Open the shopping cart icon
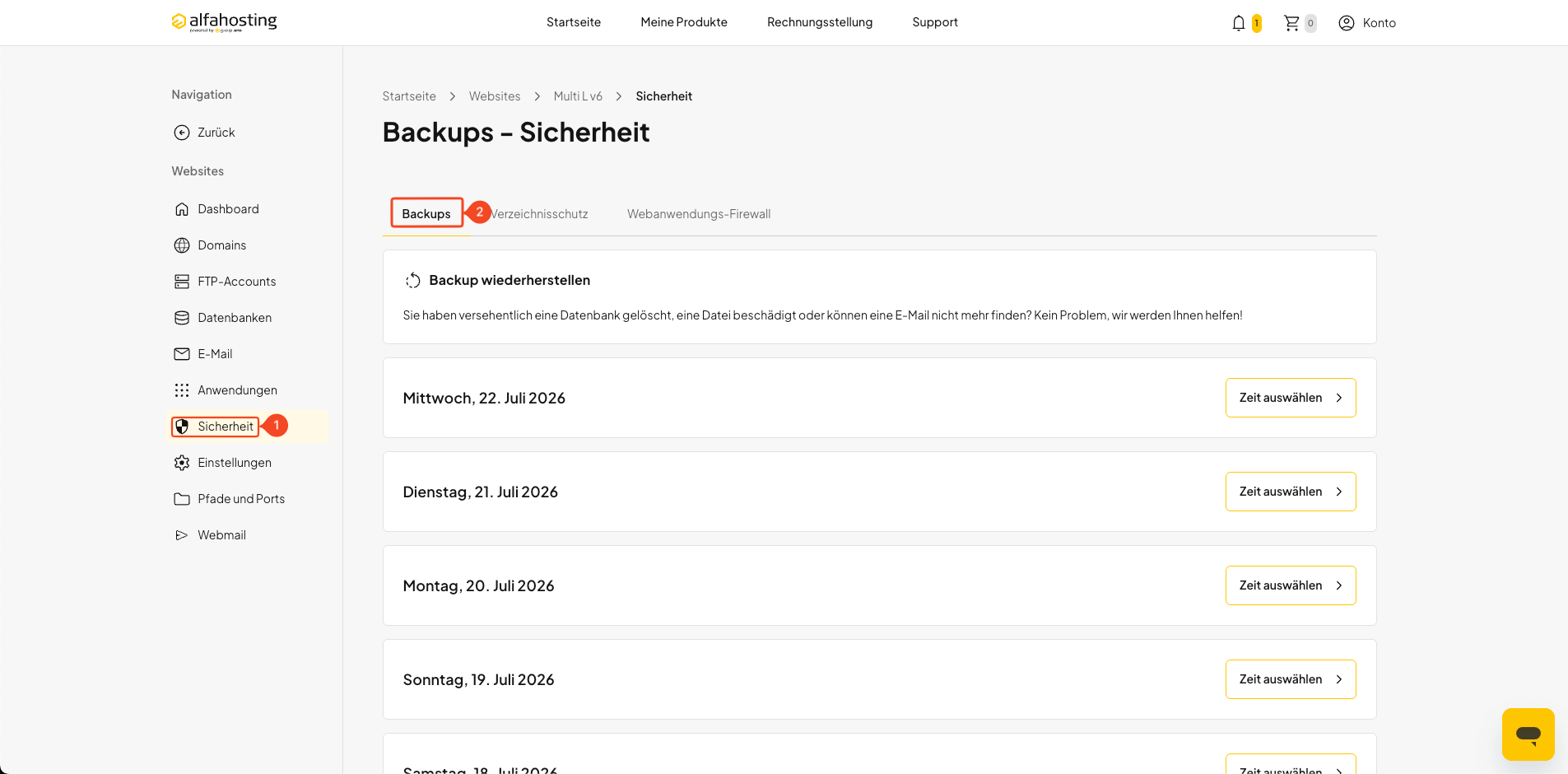Image resolution: width=1568 pixels, height=774 pixels. 1291,23
